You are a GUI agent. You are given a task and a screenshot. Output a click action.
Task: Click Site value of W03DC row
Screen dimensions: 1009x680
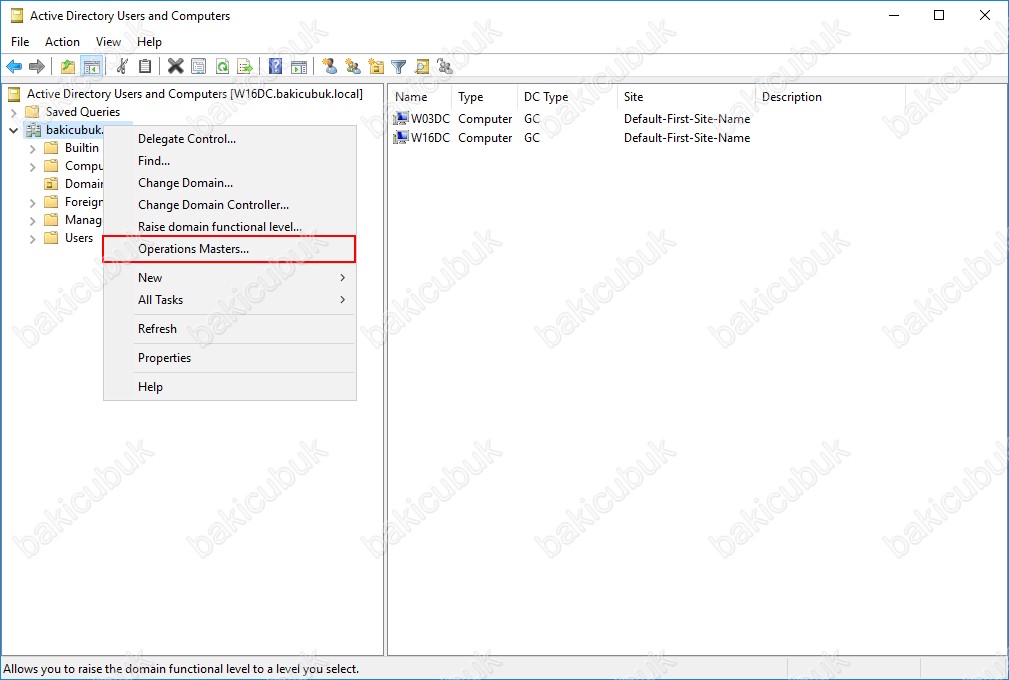[687, 118]
